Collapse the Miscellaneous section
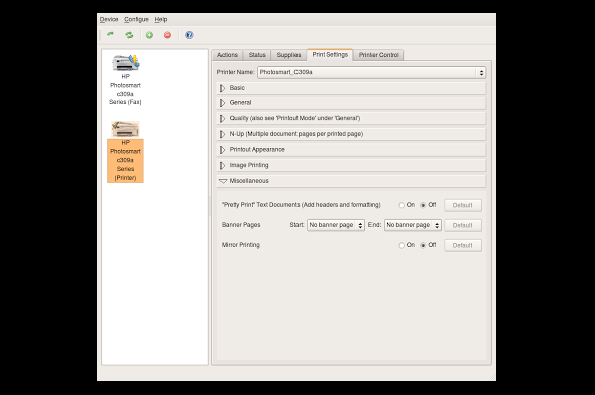Image resolution: width=595 pixels, height=395 pixels. point(351,181)
